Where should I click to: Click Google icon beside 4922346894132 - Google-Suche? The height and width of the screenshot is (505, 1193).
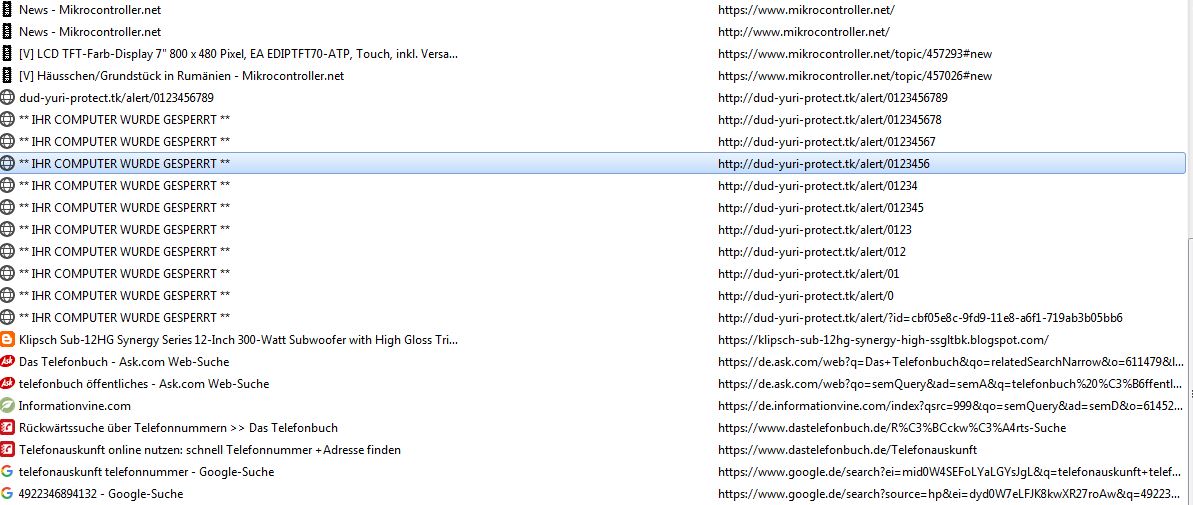pyautogui.click(x=8, y=494)
